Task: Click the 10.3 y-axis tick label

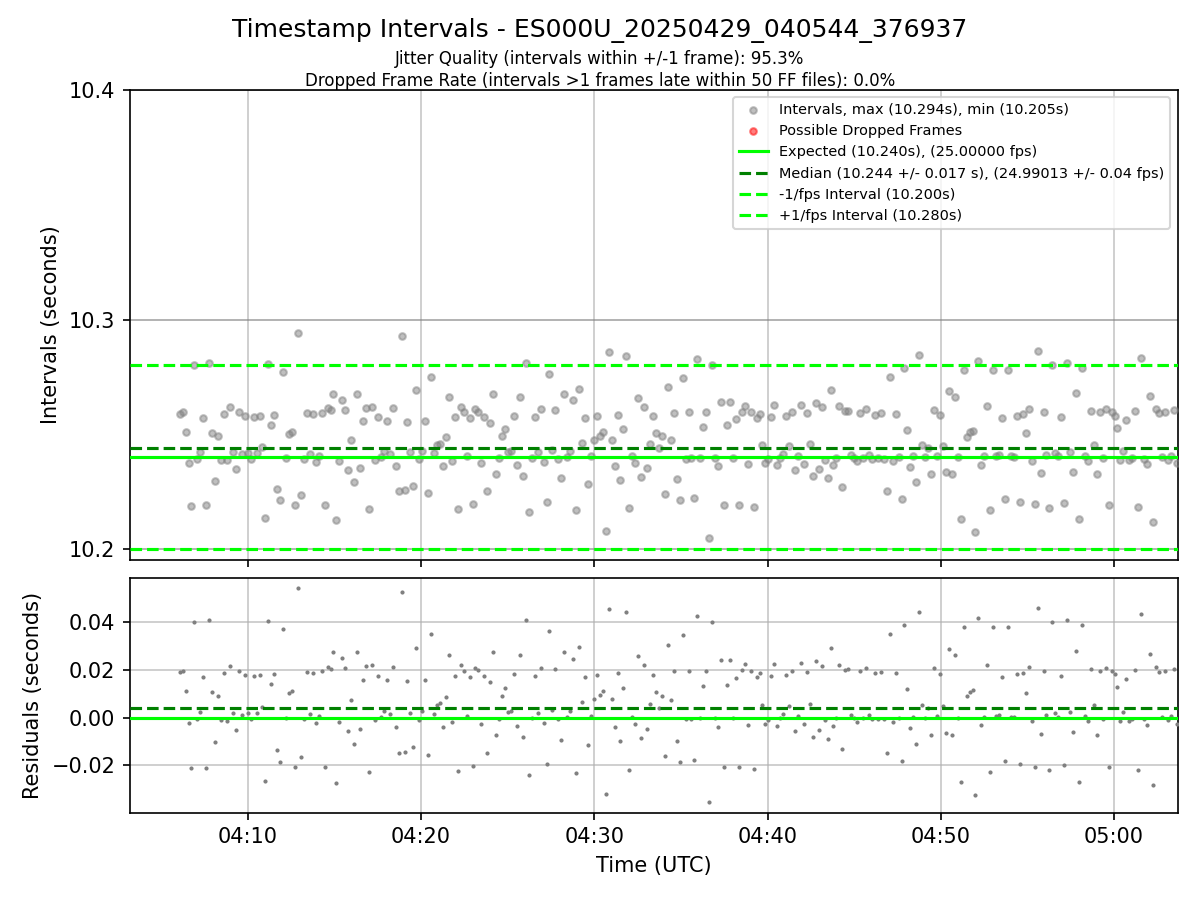Action: pyautogui.click(x=94, y=320)
